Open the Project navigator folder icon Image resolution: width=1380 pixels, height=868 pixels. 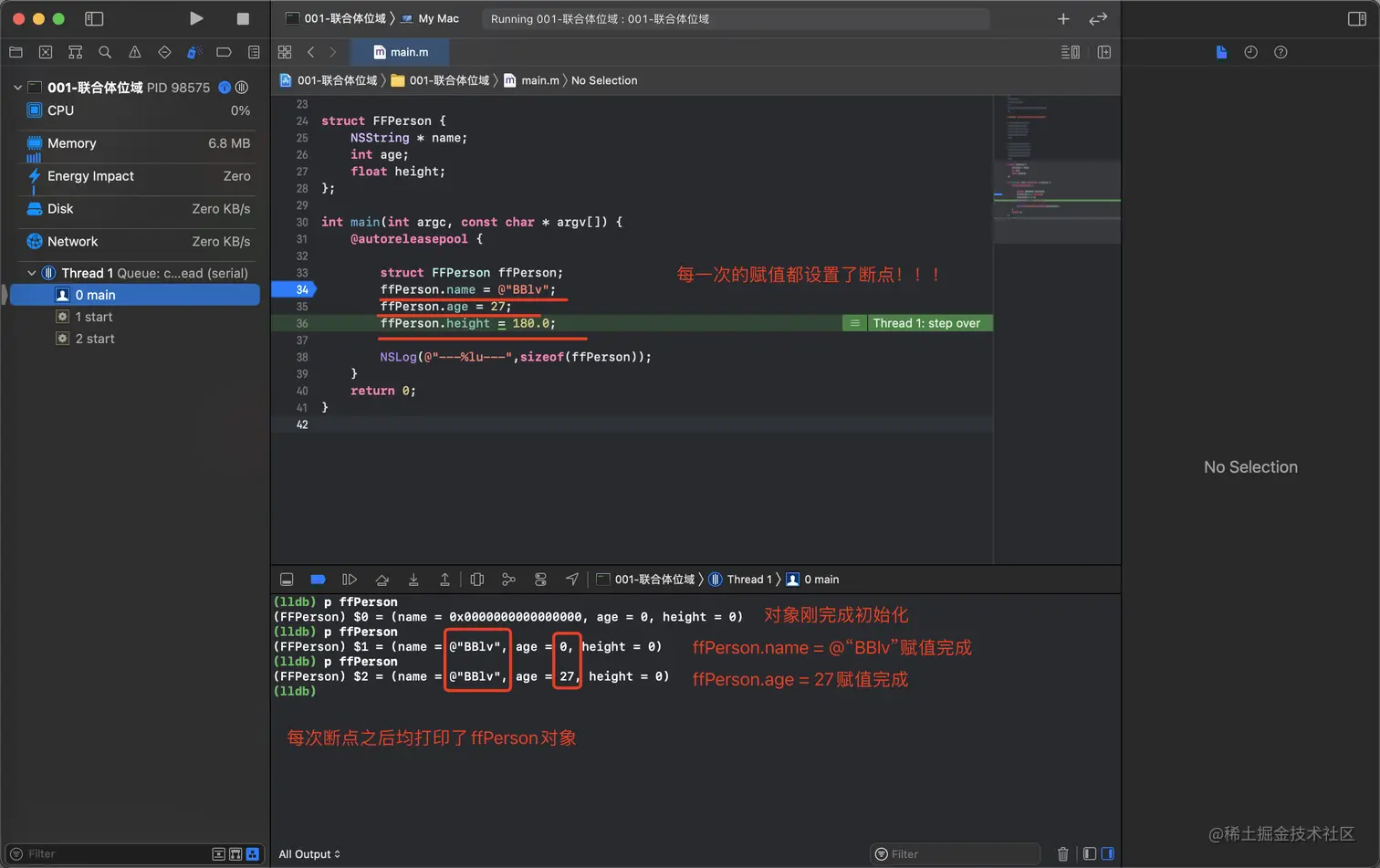point(16,52)
